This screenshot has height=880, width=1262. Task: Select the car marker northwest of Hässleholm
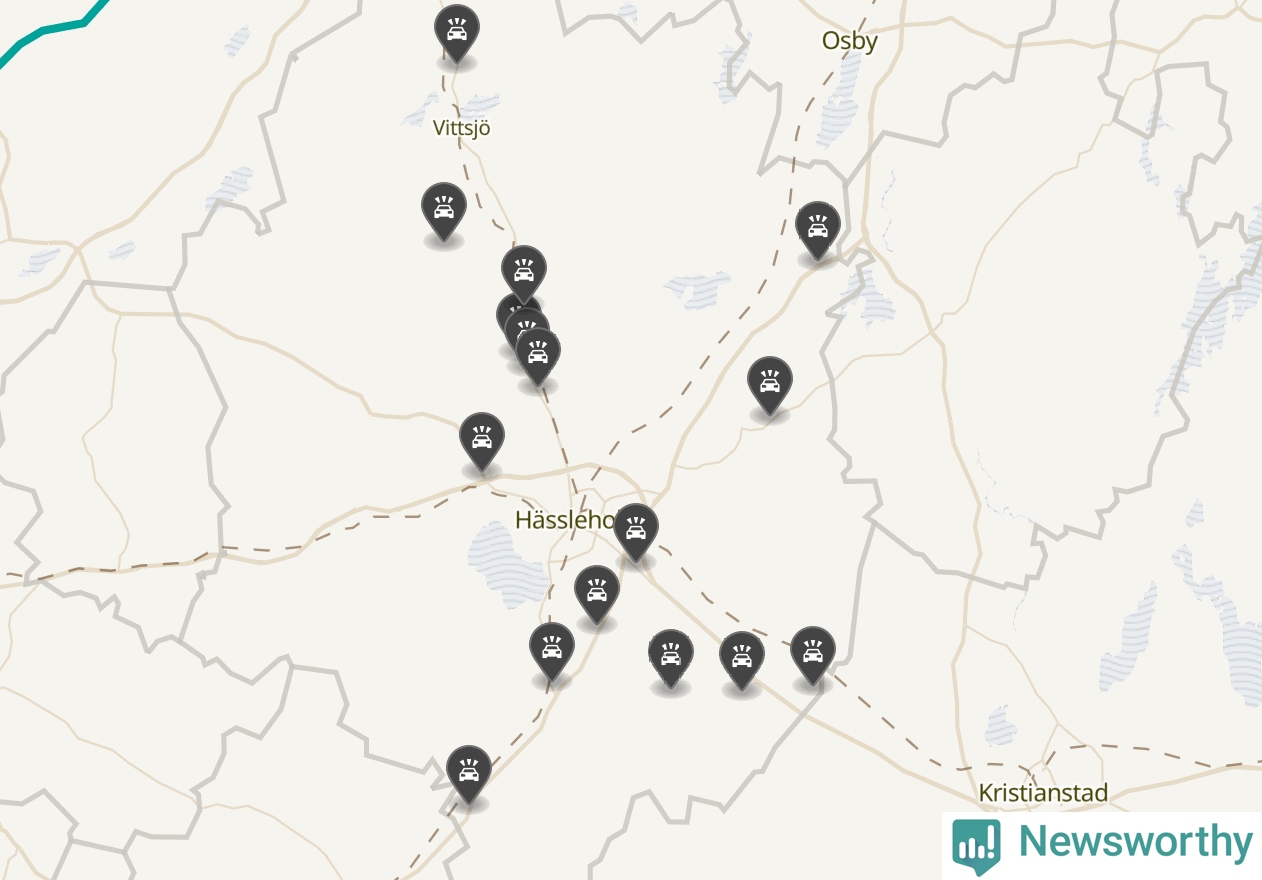click(x=482, y=440)
